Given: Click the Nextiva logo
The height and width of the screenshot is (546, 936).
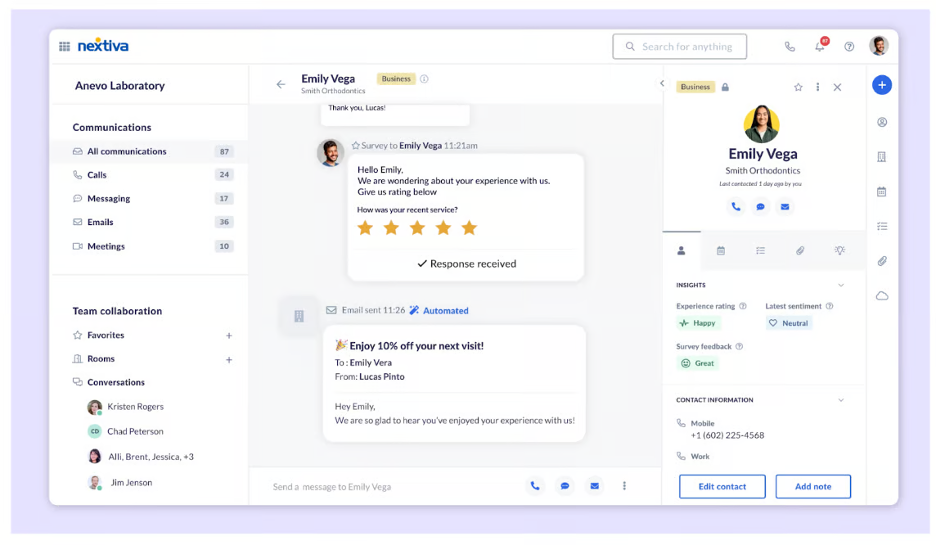Looking at the screenshot, I should click(103, 46).
